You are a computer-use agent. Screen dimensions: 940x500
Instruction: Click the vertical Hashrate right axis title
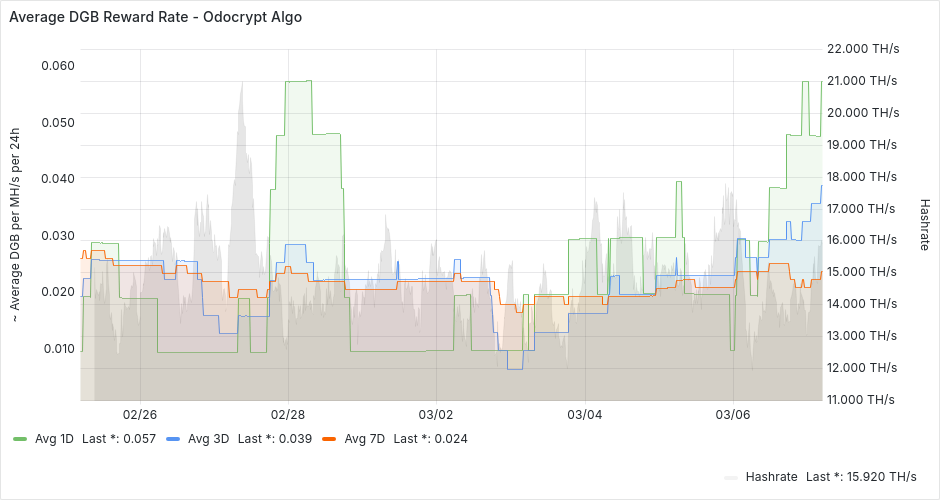click(924, 224)
